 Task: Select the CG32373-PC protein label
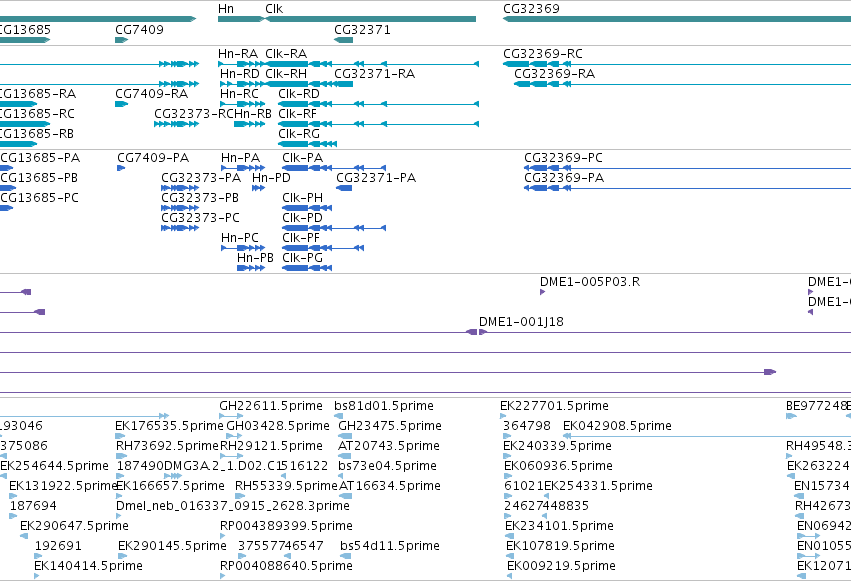[x=200, y=218]
